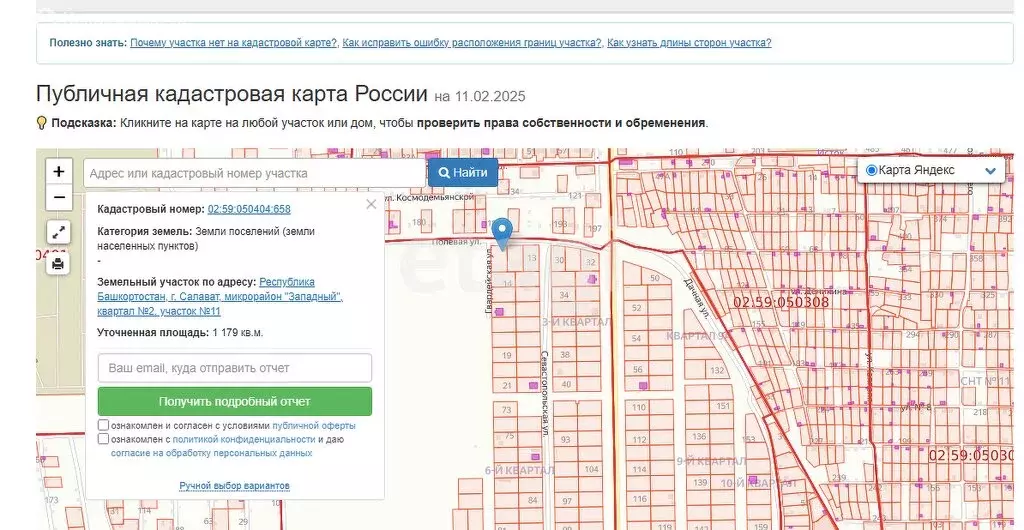
Task: Zoom out the cadastral map
Action: 59,197
